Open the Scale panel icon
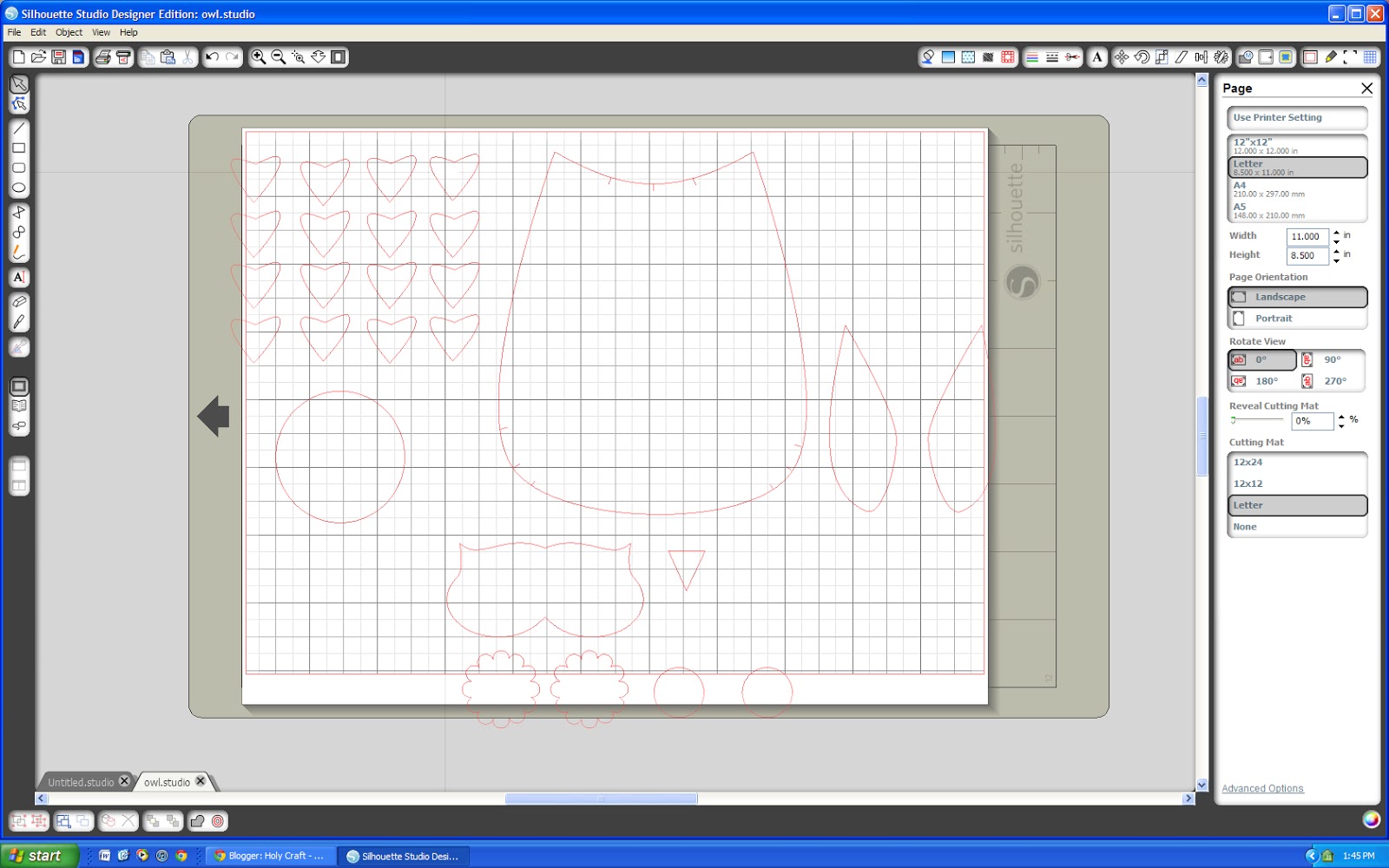The height and width of the screenshot is (868, 1389). pyautogui.click(x=1162, y=57)
